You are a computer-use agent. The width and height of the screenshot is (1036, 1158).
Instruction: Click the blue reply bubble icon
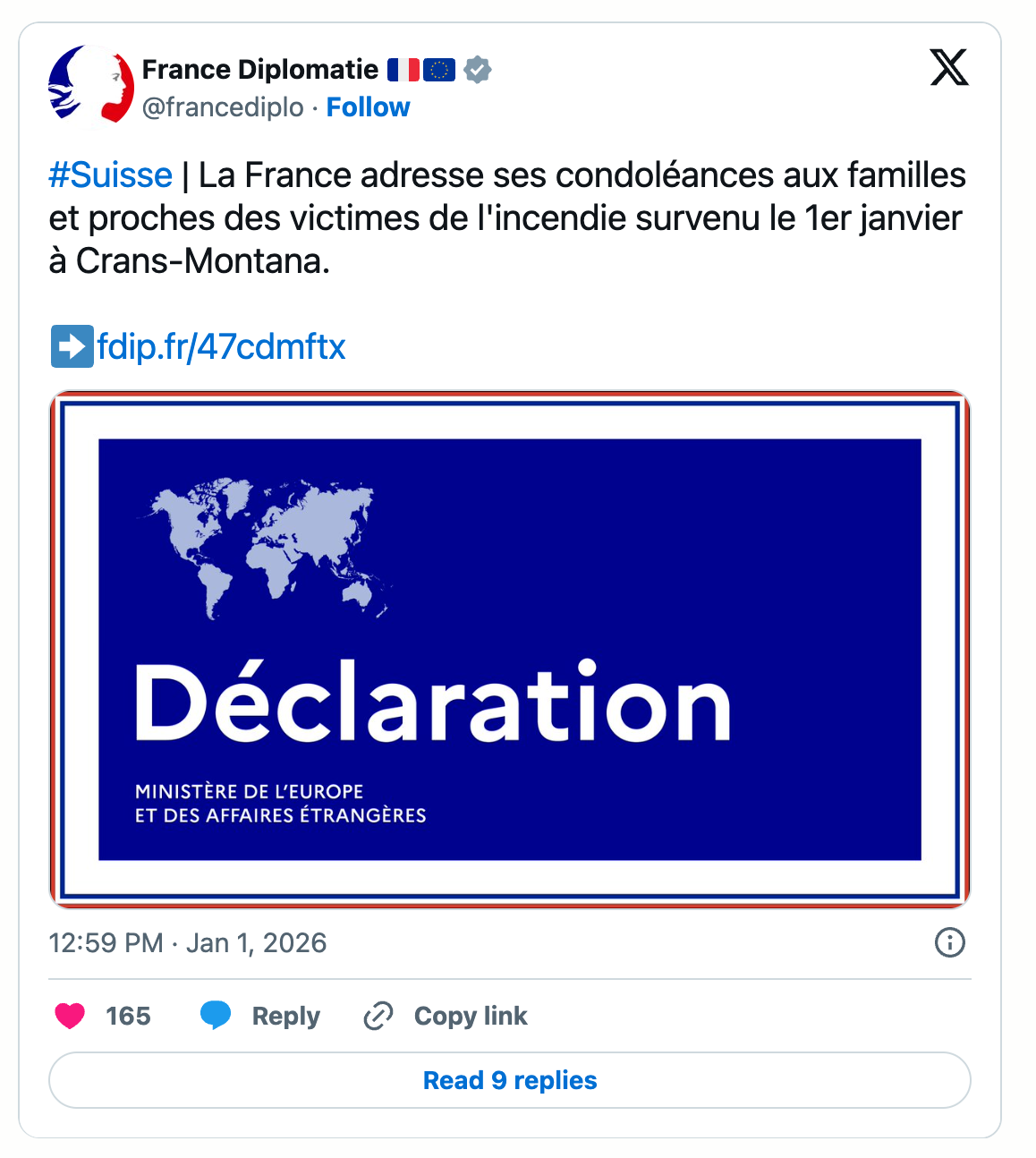point(216,1016)
